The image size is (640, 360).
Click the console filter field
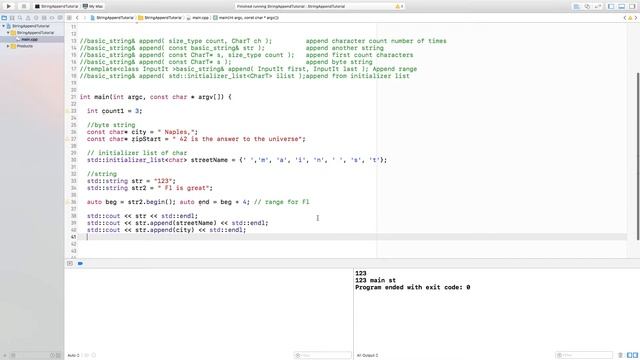(x=584, y=356)
